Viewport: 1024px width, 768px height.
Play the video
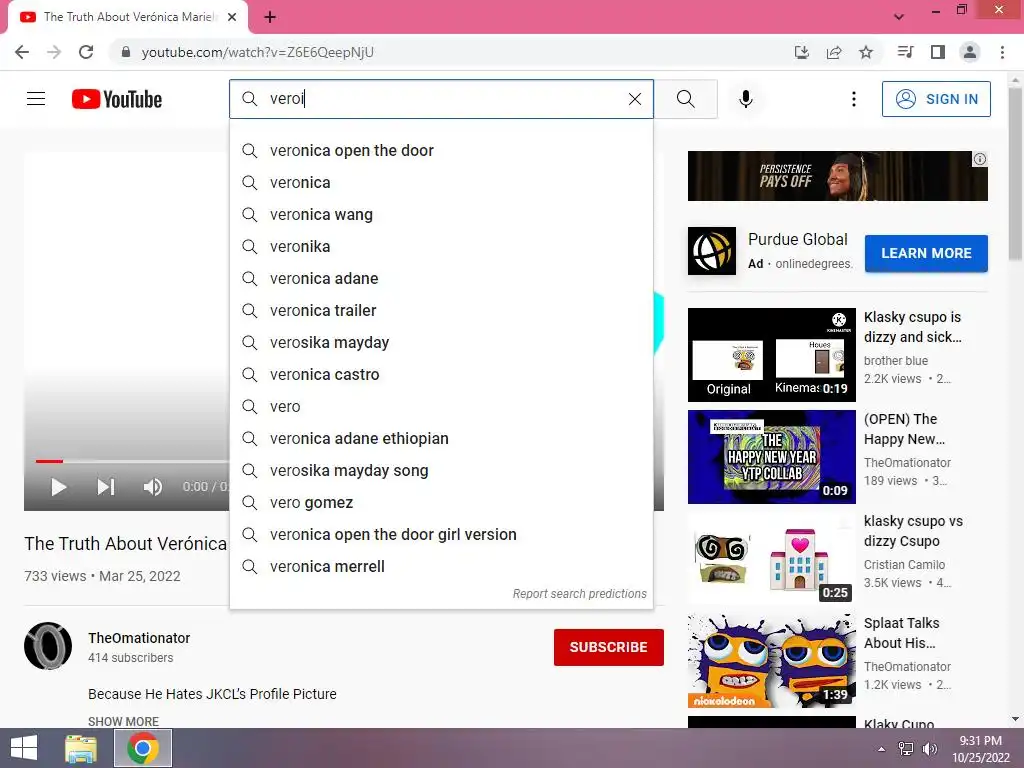pos(58,487)
